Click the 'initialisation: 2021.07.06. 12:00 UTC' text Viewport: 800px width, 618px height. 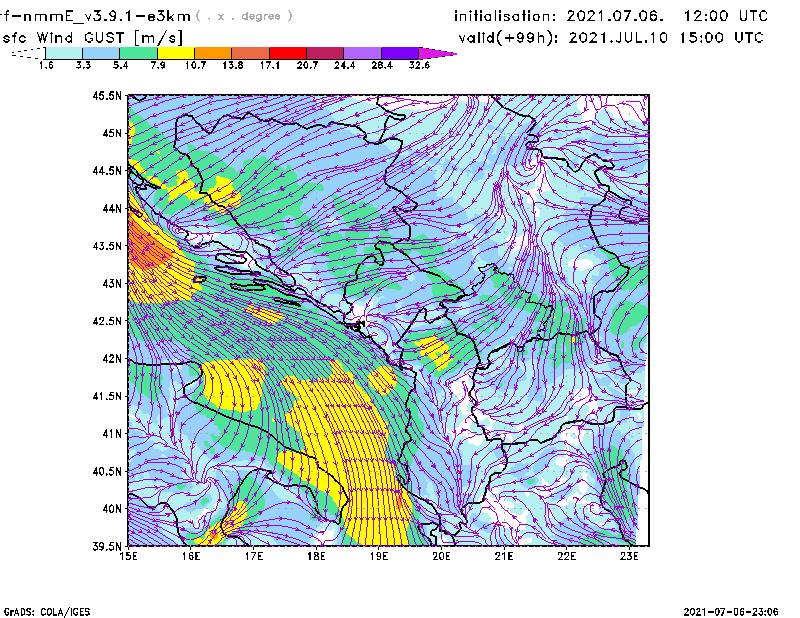(611, 16)
